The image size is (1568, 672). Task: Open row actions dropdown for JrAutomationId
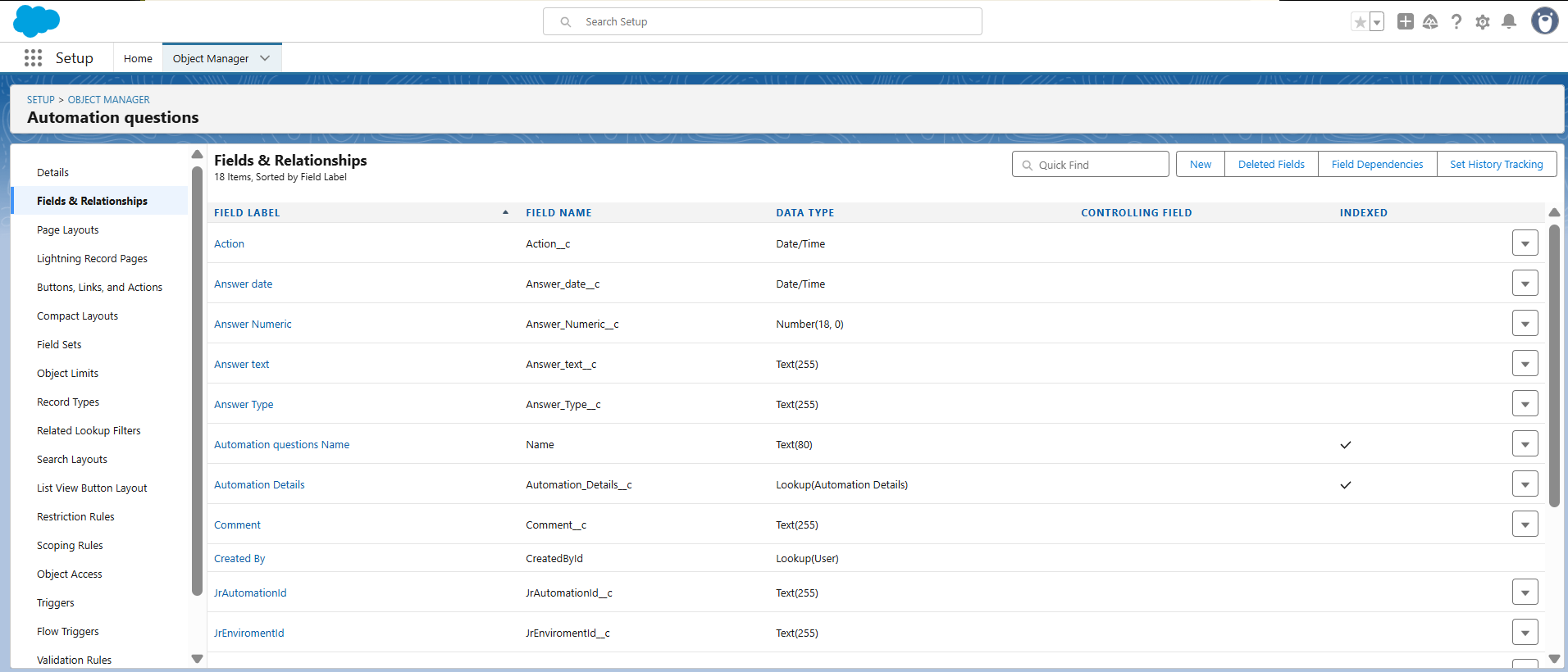click(1525, 593)
